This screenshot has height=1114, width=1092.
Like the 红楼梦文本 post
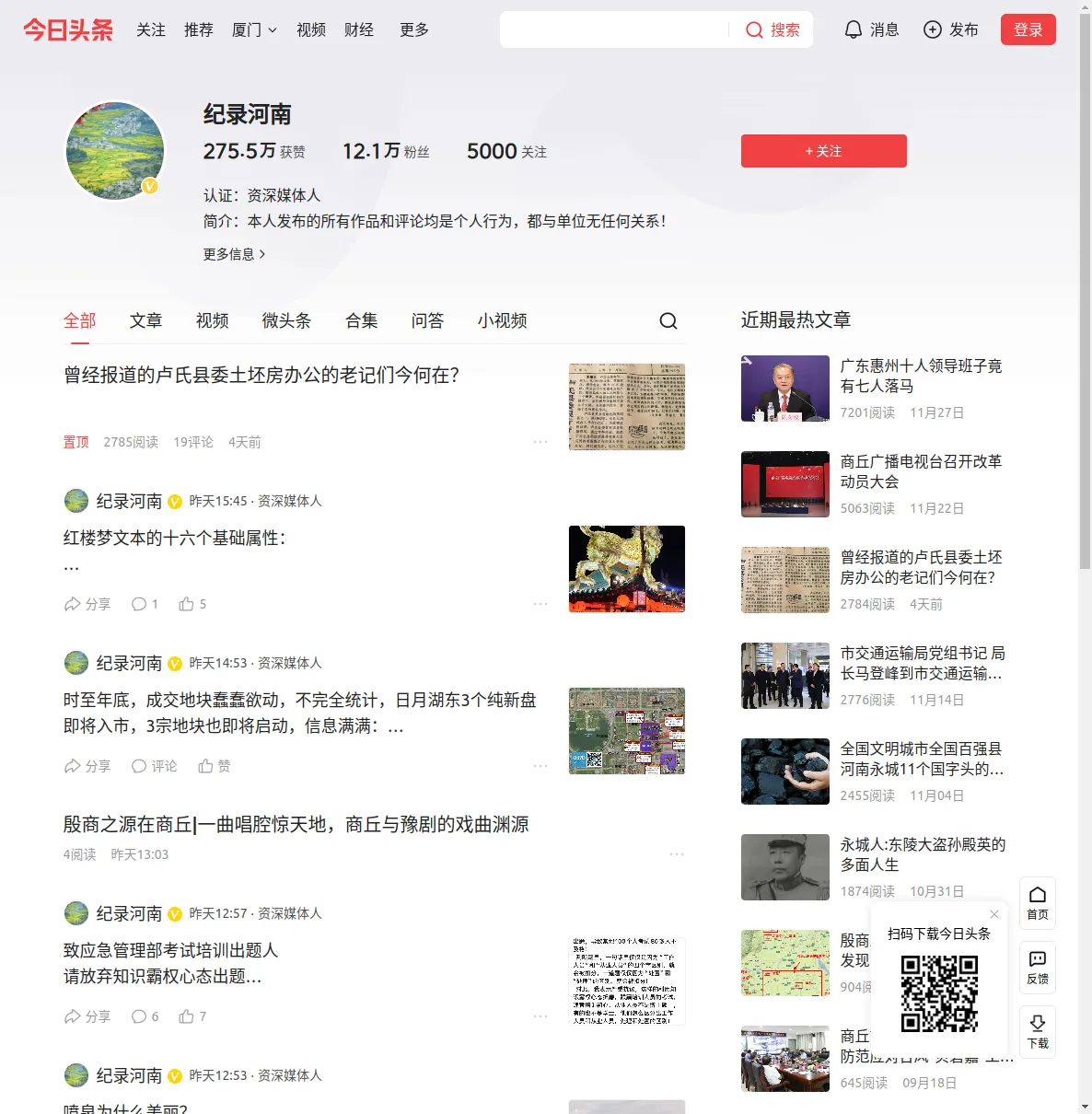tap(192, 604)
